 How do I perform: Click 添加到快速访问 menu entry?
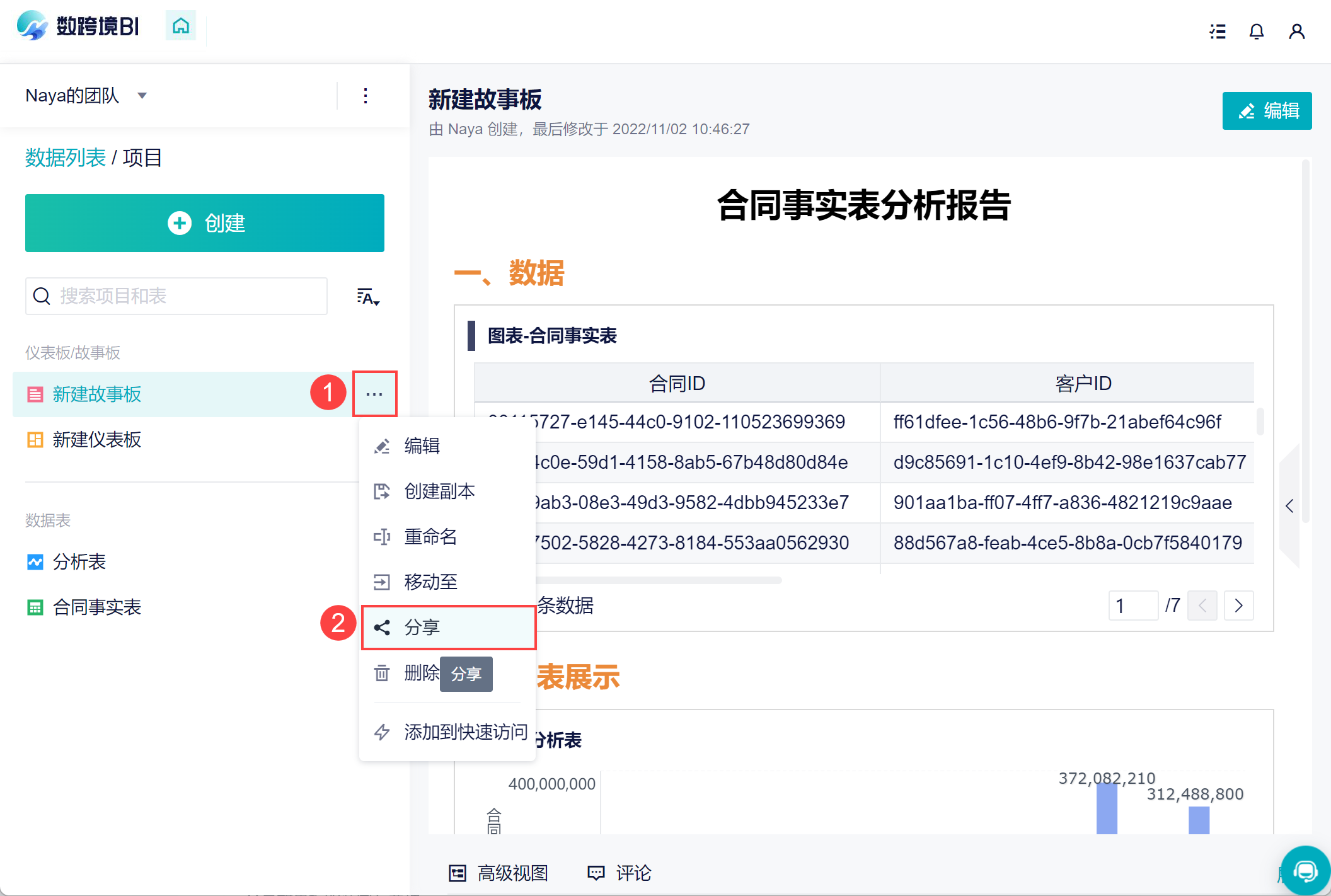(x=465, y=732)
